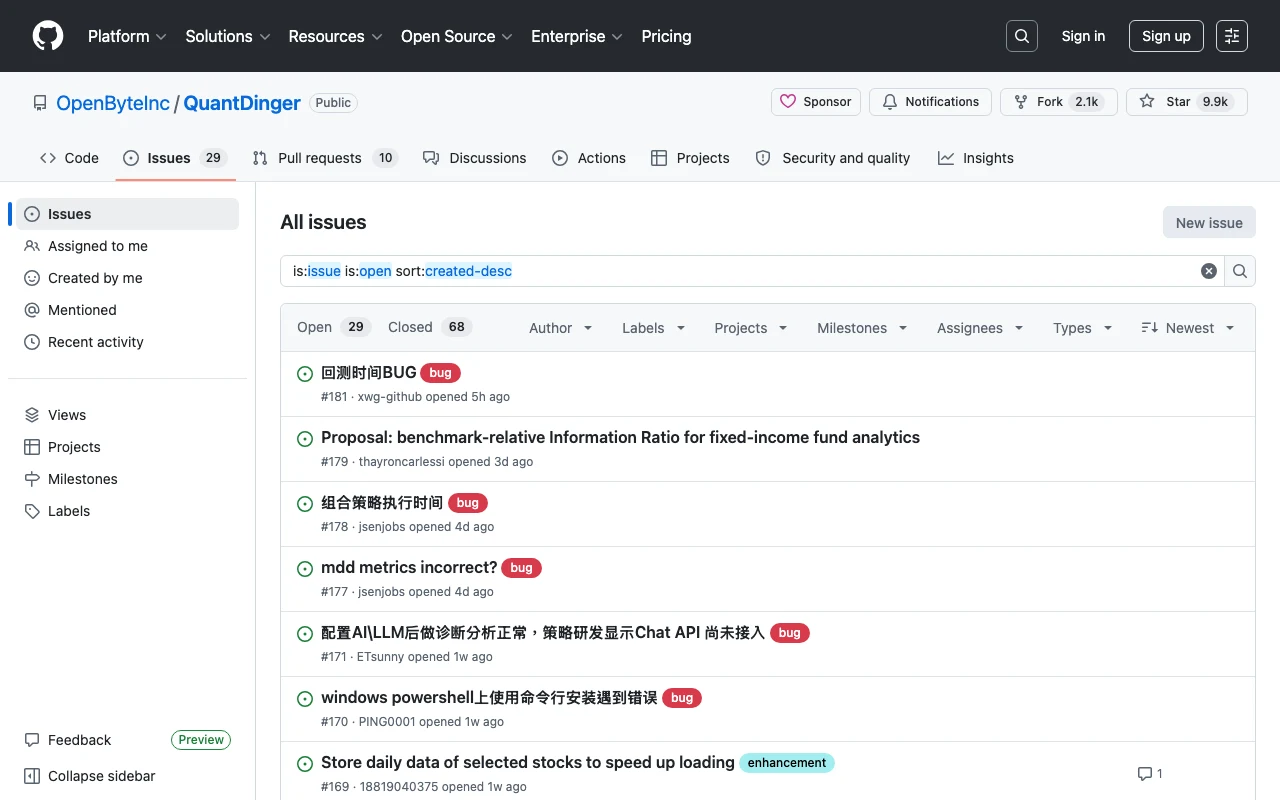
Task: Switch to the repository Projects tab
Action: click(x=690, y=158)
